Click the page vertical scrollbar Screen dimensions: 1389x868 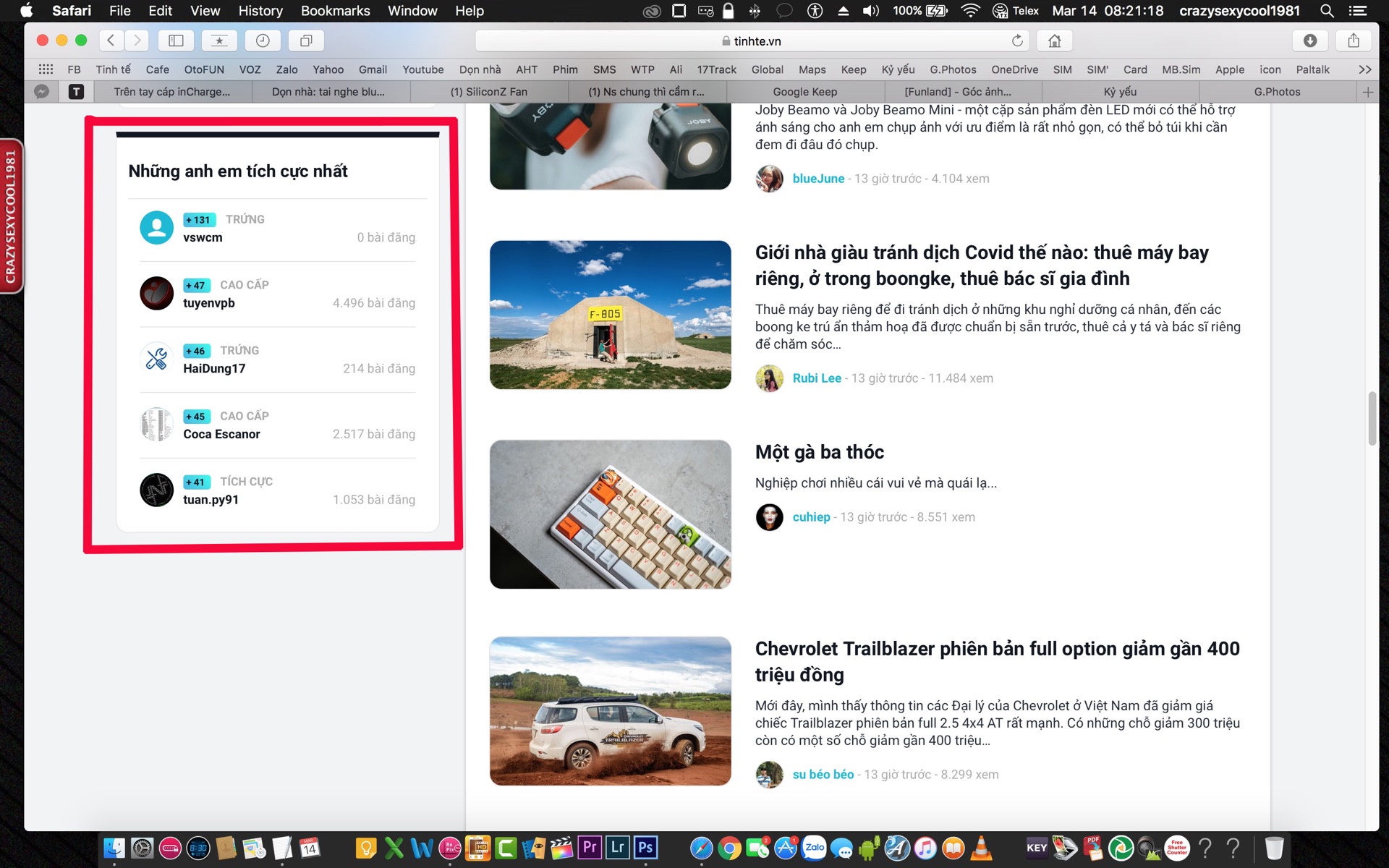pos(1372,418)
